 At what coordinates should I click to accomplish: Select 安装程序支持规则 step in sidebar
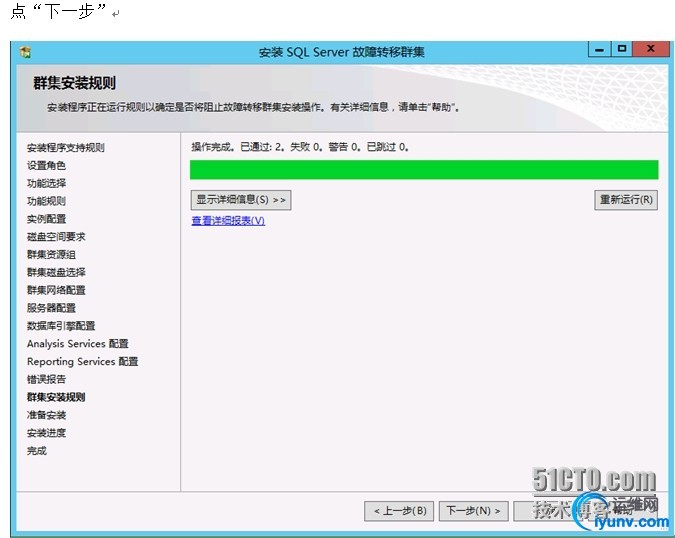click(66, 148)
